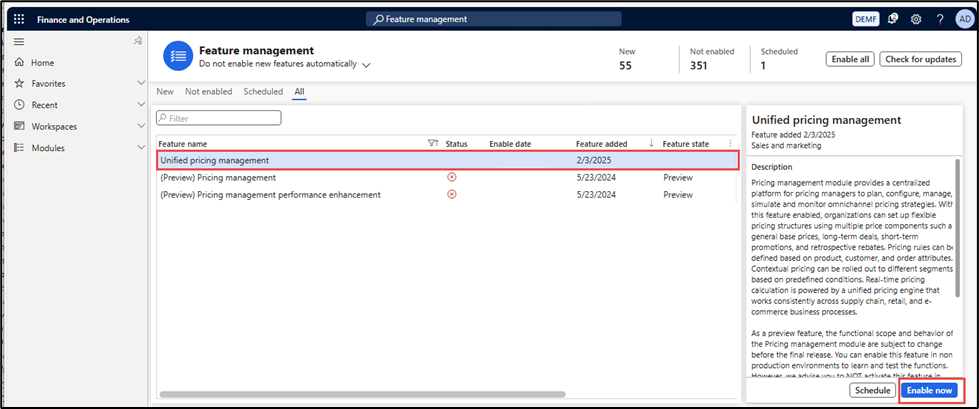Click the Status column header

[x=456, y=144]
